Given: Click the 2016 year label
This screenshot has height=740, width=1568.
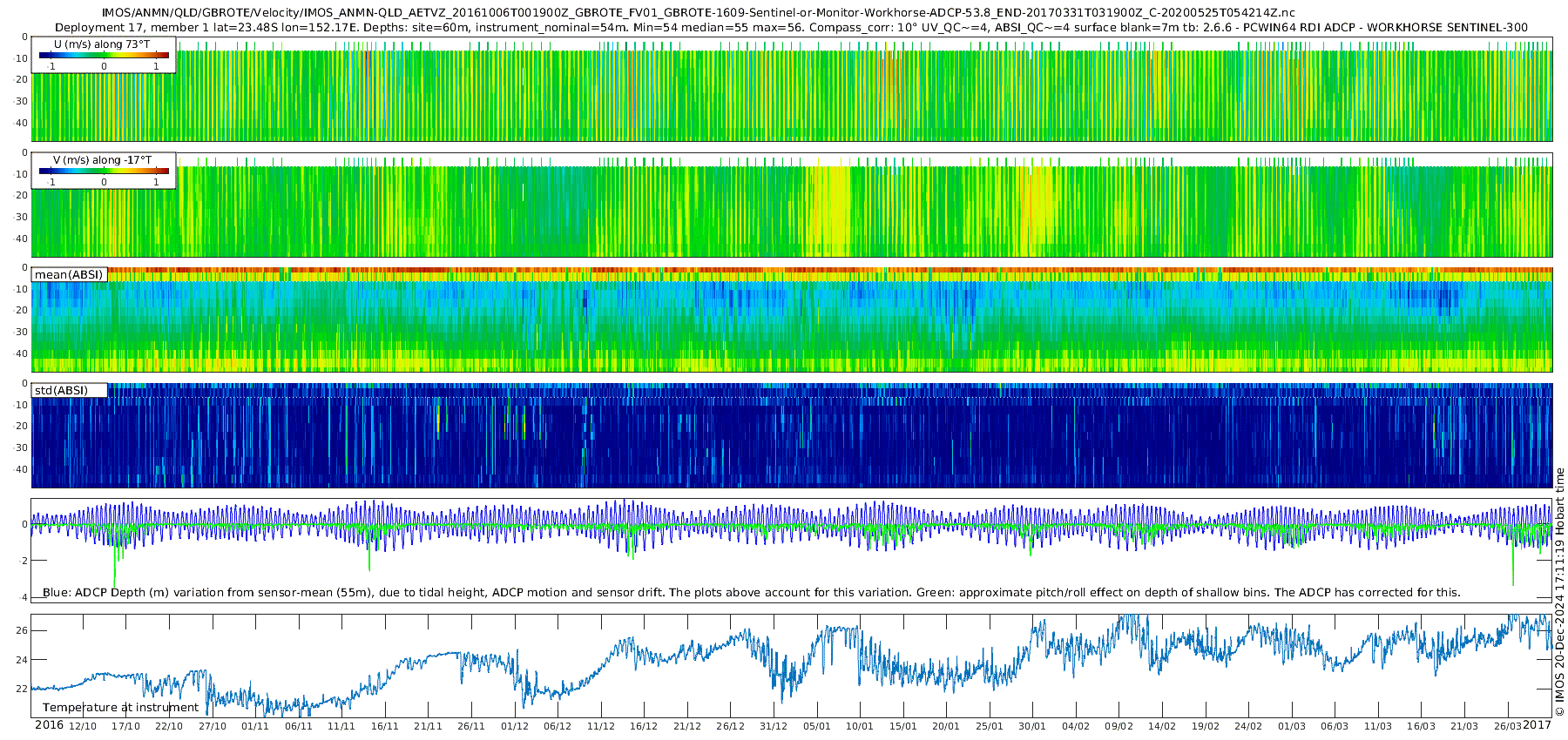Looking at the screenshot, I should tap(49, 725).
